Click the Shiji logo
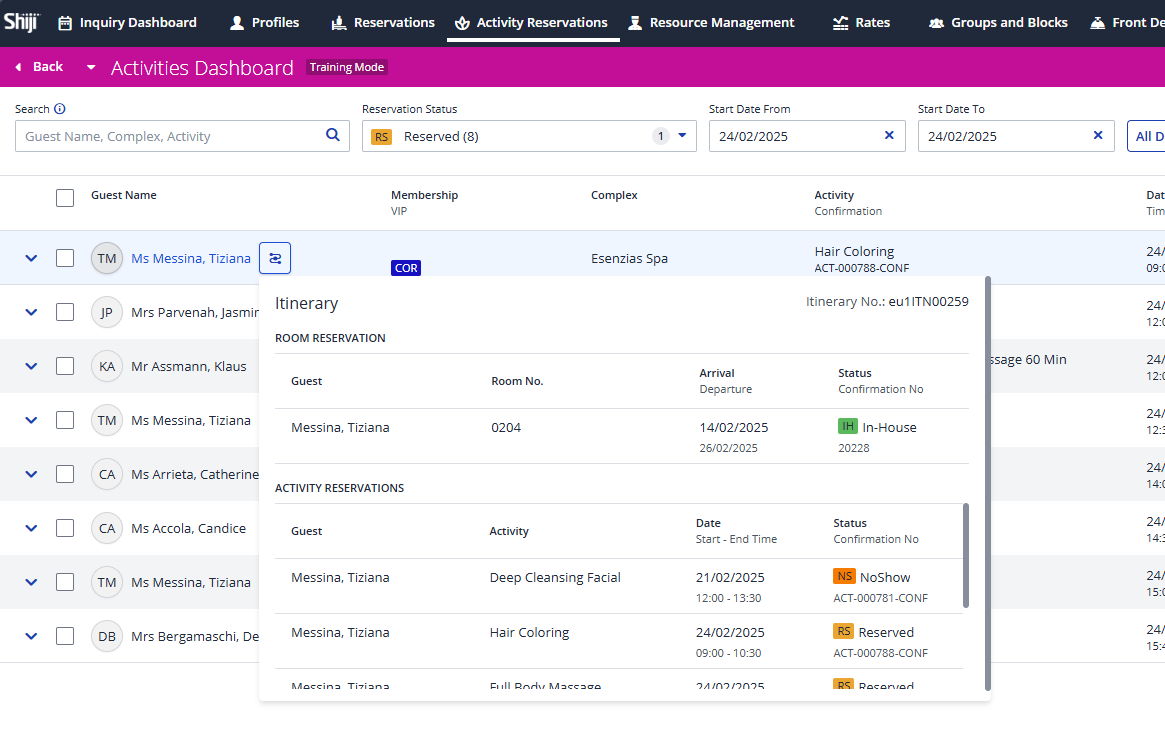The height and width of the screenshot is (729, 1165). click(20, 22)
